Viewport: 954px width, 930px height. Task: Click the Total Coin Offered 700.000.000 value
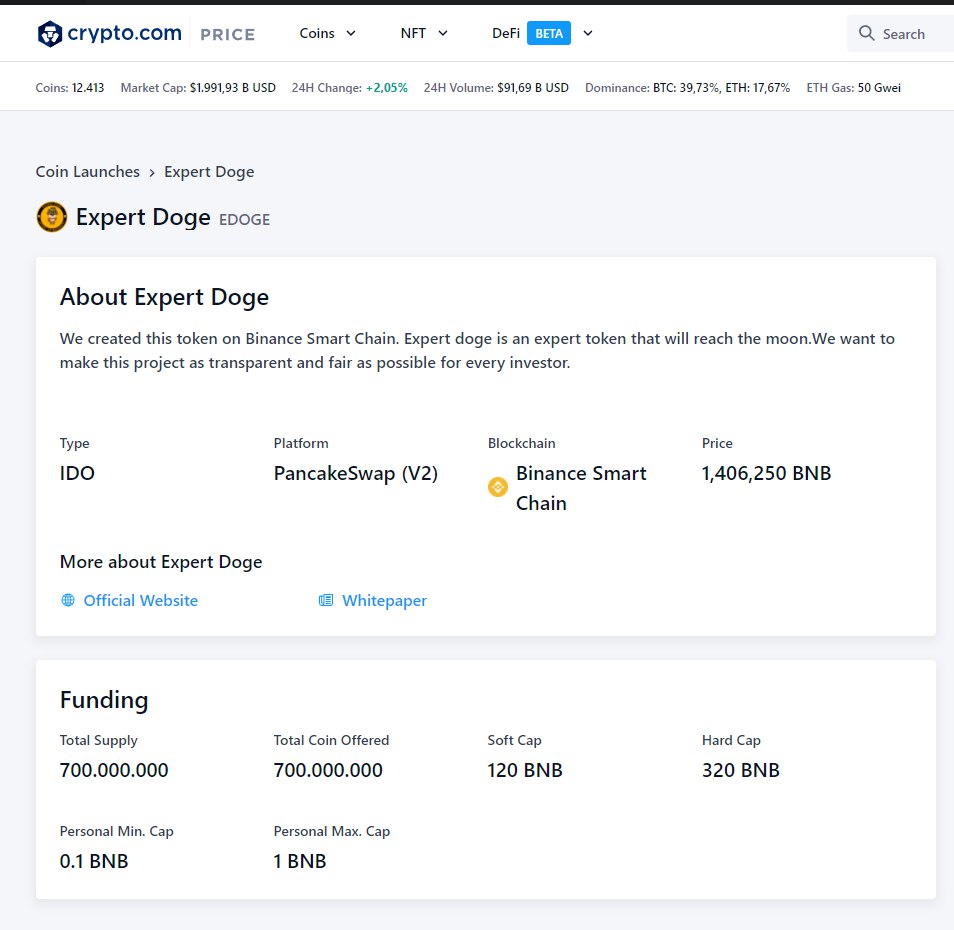[x=328, y=770]
